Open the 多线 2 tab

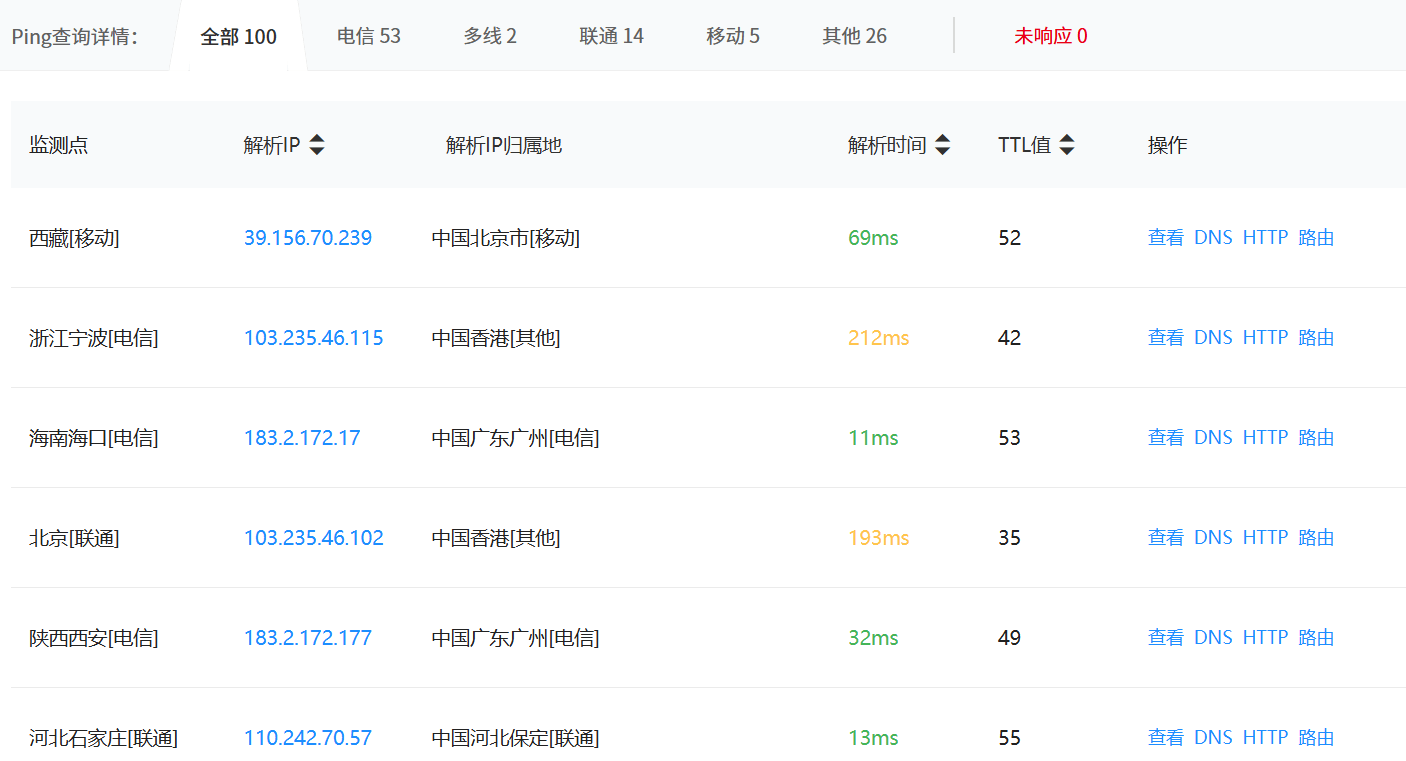pos(490,36)
